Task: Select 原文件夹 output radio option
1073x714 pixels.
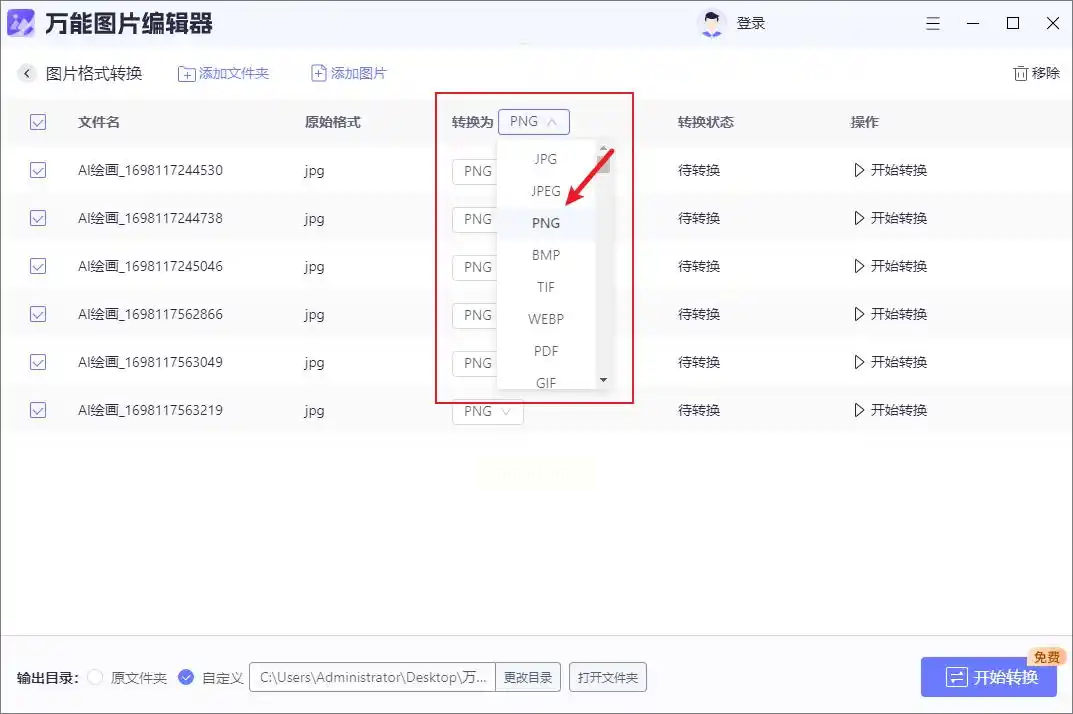Action: tap(96, 677)
